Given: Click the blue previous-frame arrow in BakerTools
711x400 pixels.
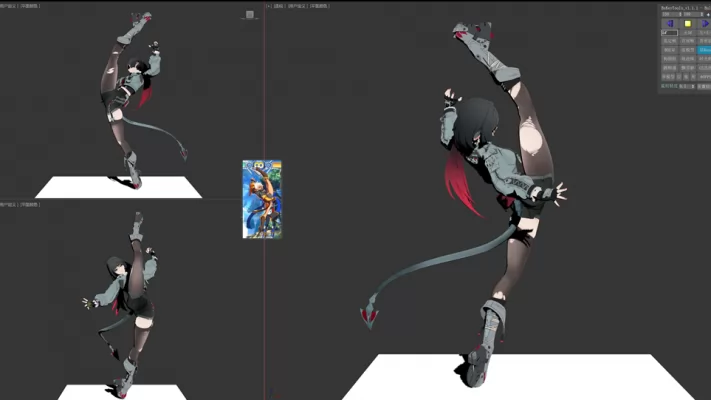Looking at the screenshot, I should click(x=670, y=24).
